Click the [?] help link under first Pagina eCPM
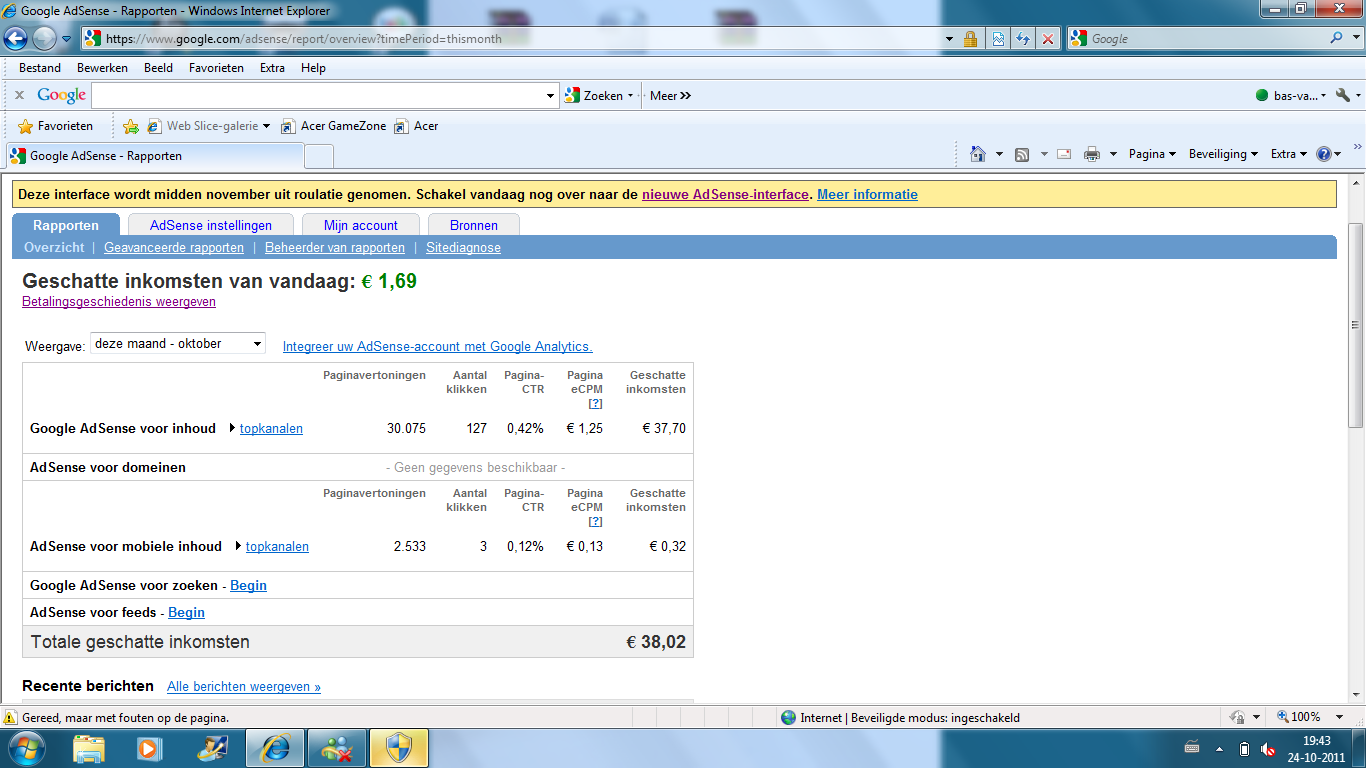The image size is (1366, 768). (x=595, y=404)
